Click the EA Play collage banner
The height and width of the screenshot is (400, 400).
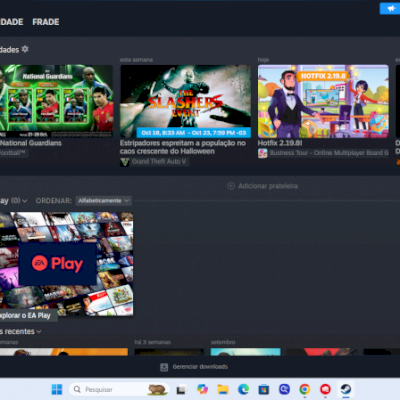click(x=66, y=264)
